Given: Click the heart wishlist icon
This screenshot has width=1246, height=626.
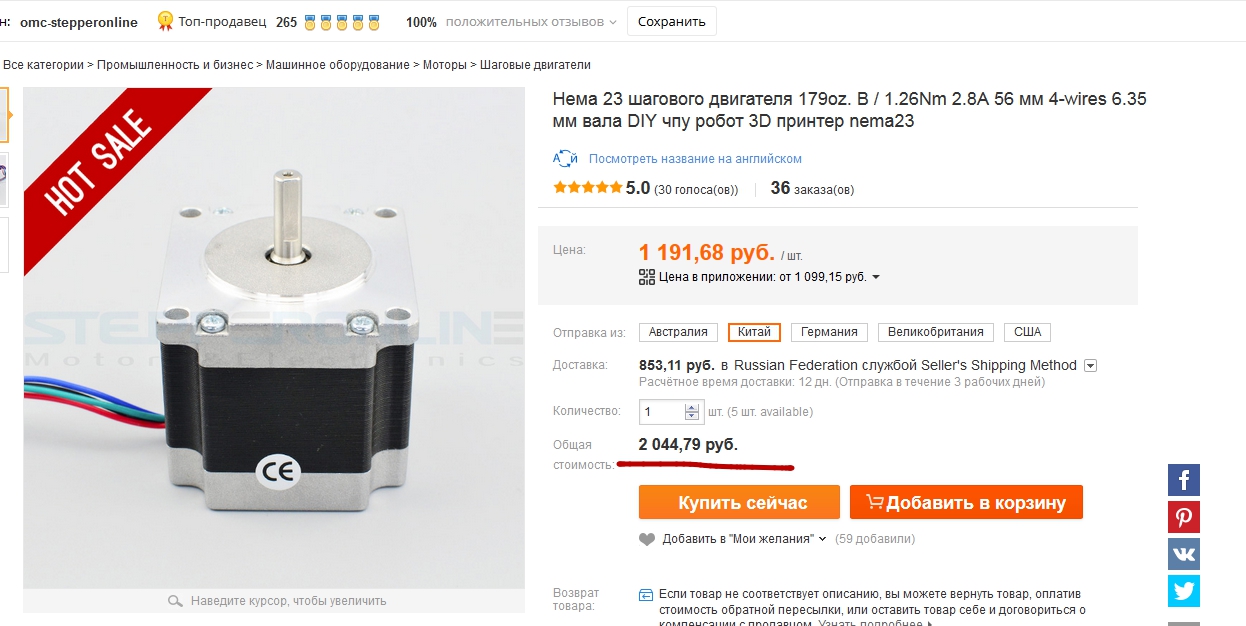Looking at the screenshot, I should click(x=647, y=539).
